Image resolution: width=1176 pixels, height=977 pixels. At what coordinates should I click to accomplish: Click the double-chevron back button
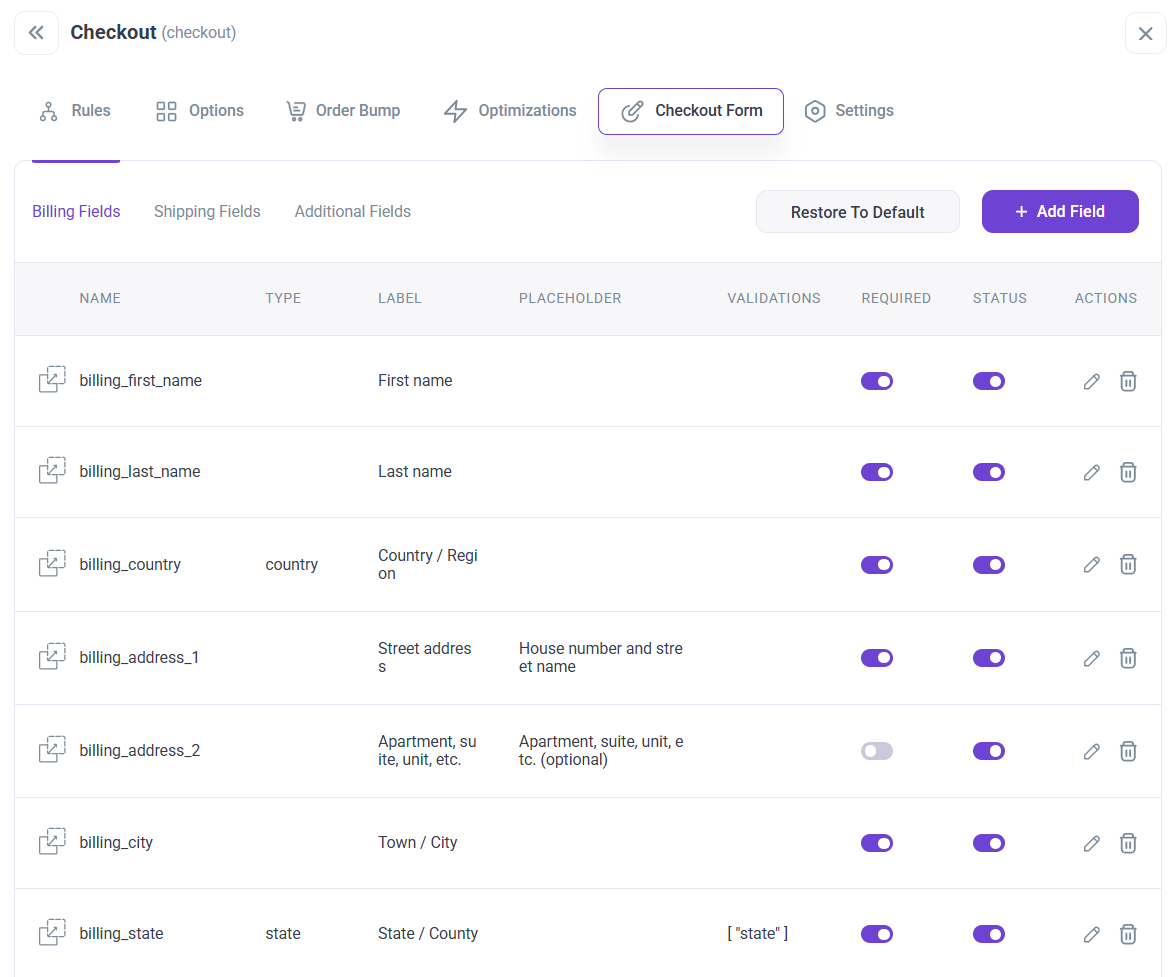[x=36, y=32]
